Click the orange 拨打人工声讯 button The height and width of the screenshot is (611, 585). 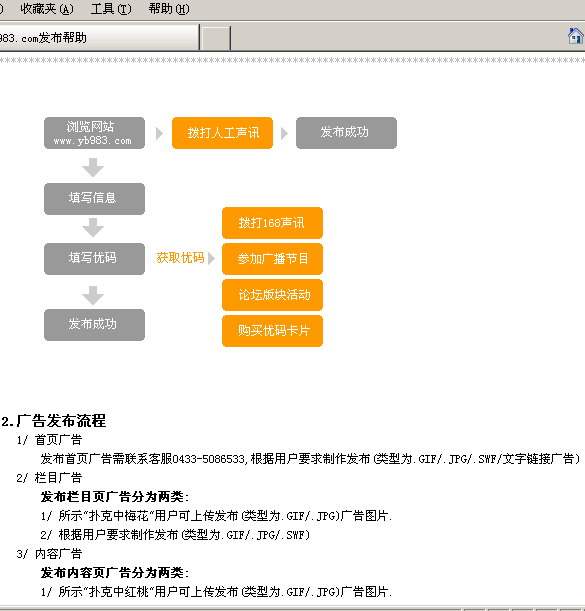click(x=222, y=133)
